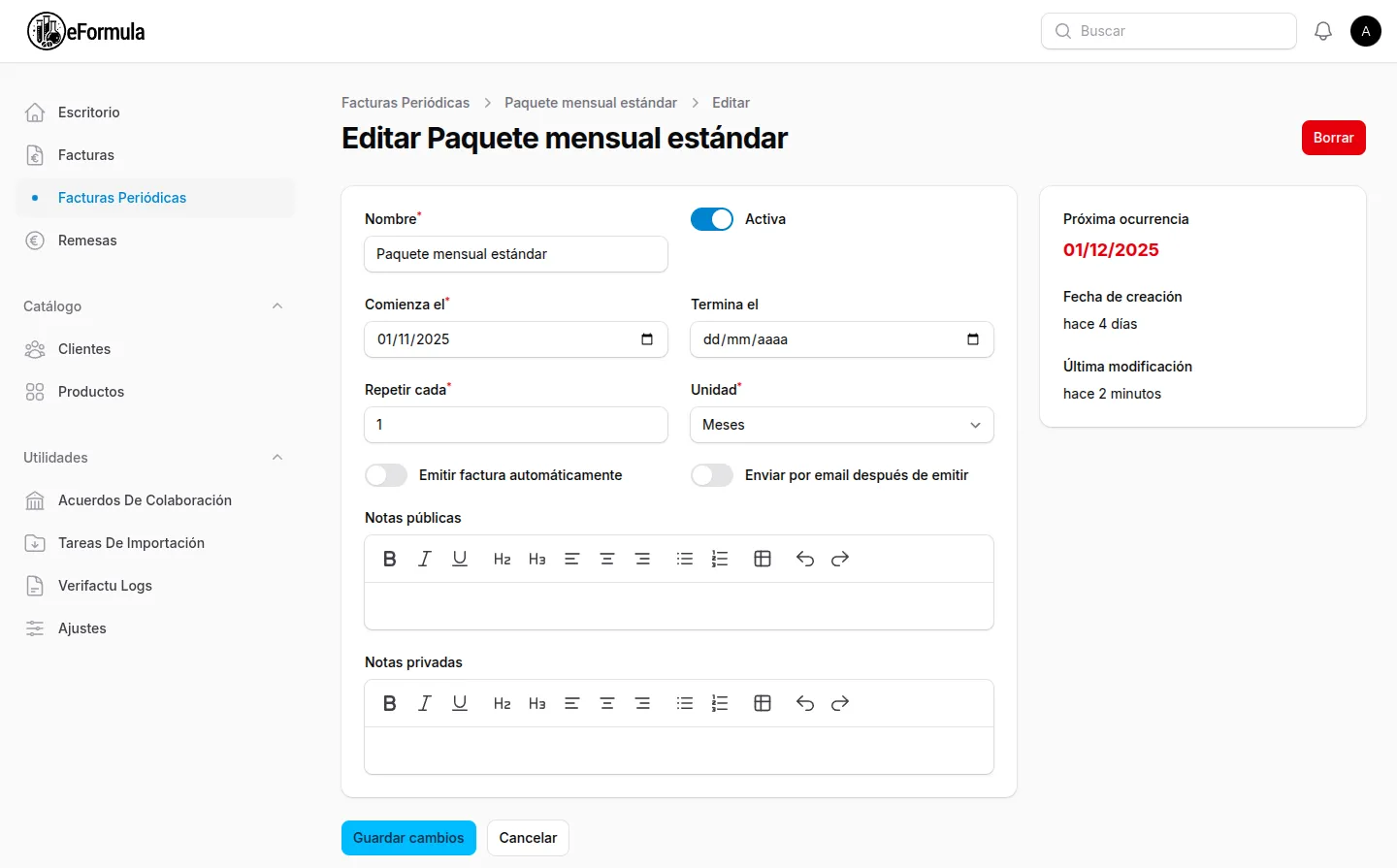The image size is (1397, 868).
Task: Underline text in Notas públicas toolbar
Action: point(460,559)
